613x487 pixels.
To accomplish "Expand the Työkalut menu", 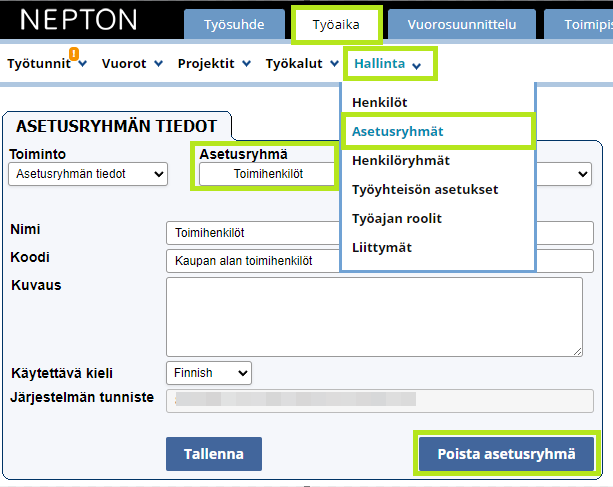I will 302,63.
